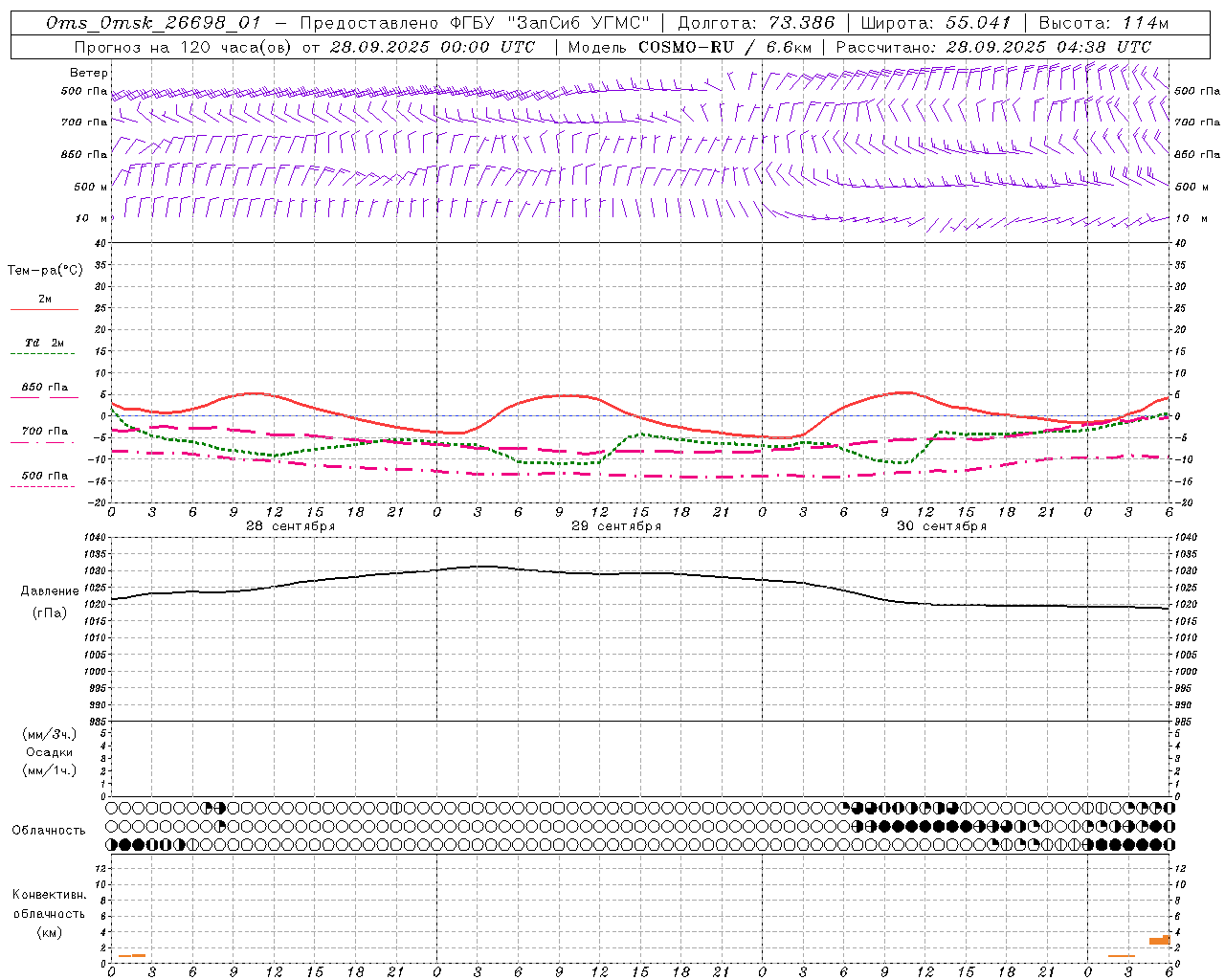Click the Широта: 55.041 latitude value
The width and height of the screenshot is (1225, 980).
point(936,23)
